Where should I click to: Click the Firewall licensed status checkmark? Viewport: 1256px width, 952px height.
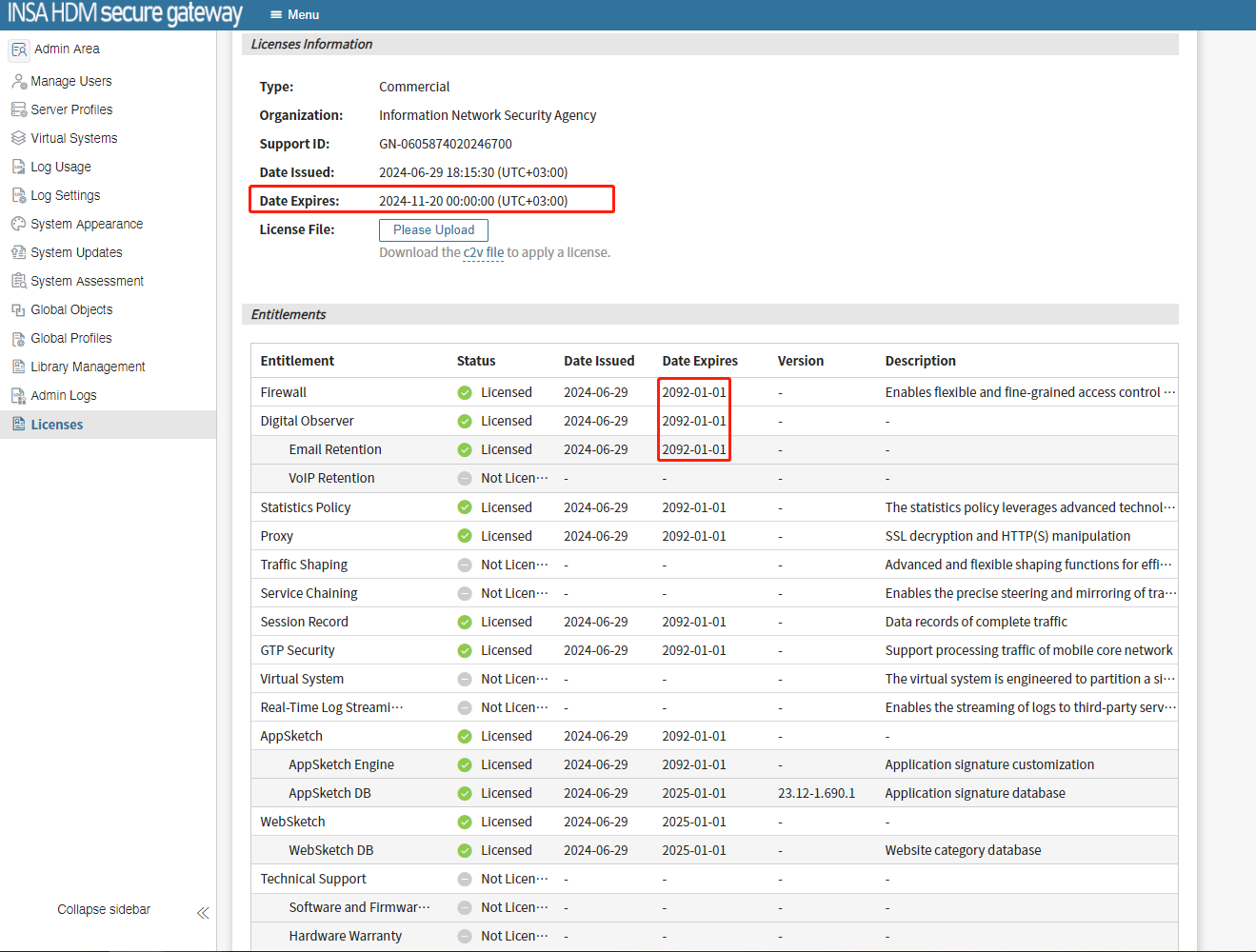click(x=465, y=392)
